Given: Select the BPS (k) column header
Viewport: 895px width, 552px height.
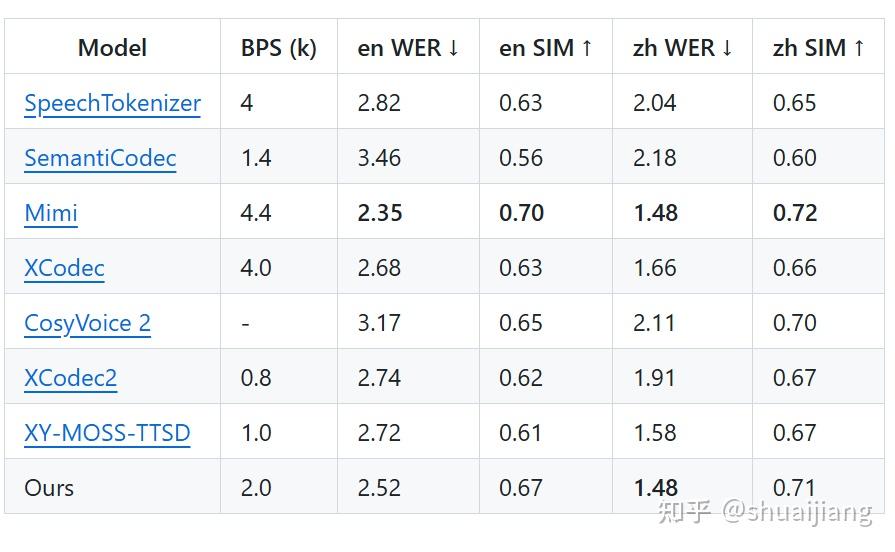Looking at the screenshot, I should point(278,47).
